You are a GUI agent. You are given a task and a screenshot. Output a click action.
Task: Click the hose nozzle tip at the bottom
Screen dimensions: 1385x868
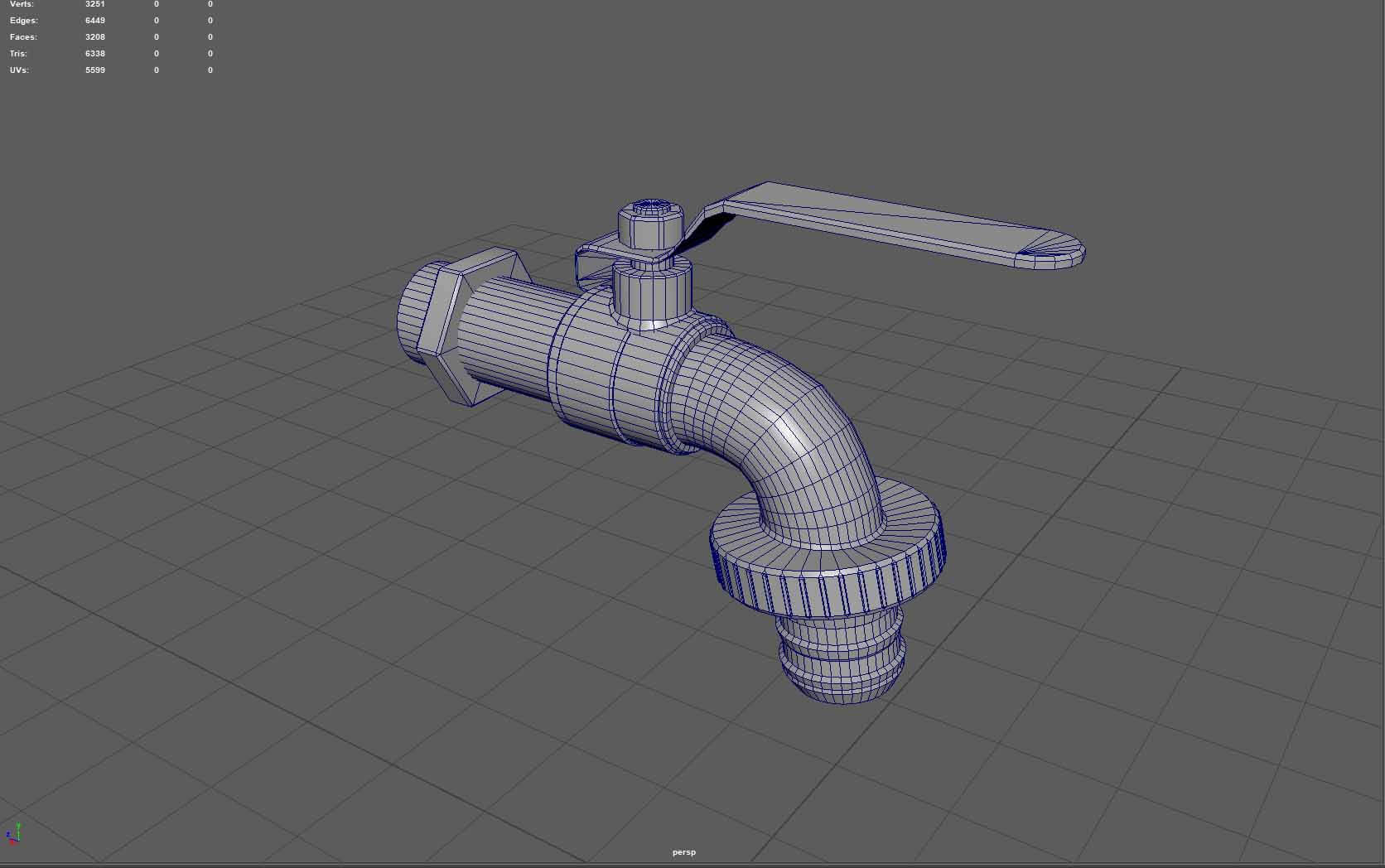841,667
